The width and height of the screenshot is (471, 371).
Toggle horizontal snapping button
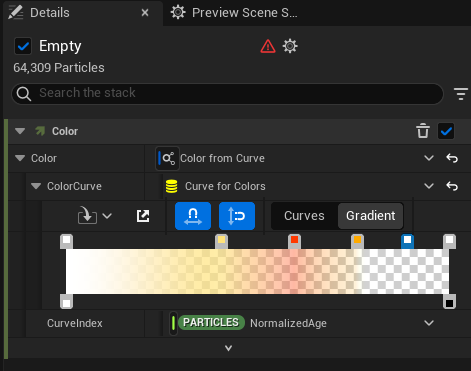193,216
